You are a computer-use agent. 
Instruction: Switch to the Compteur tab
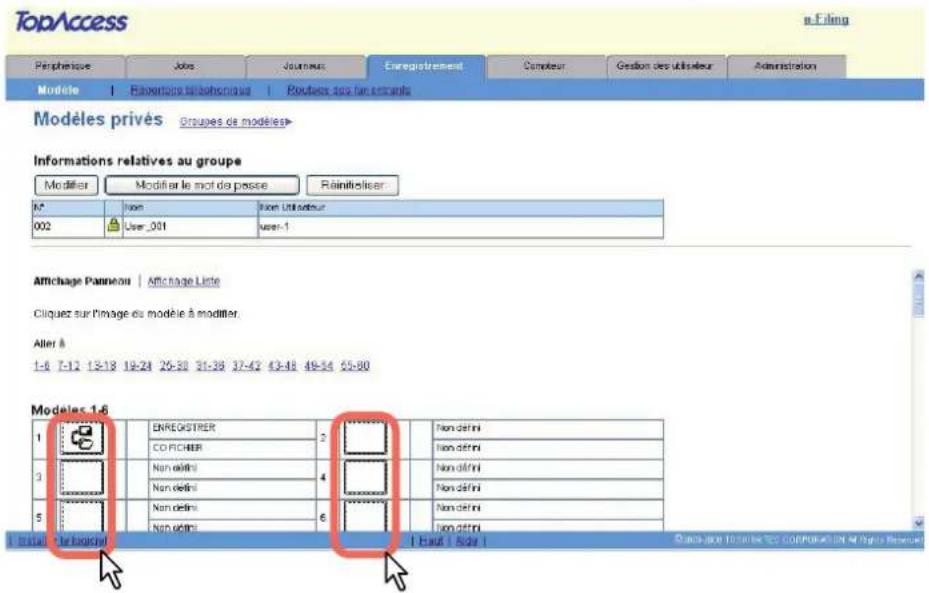click(x=546, y=66)
